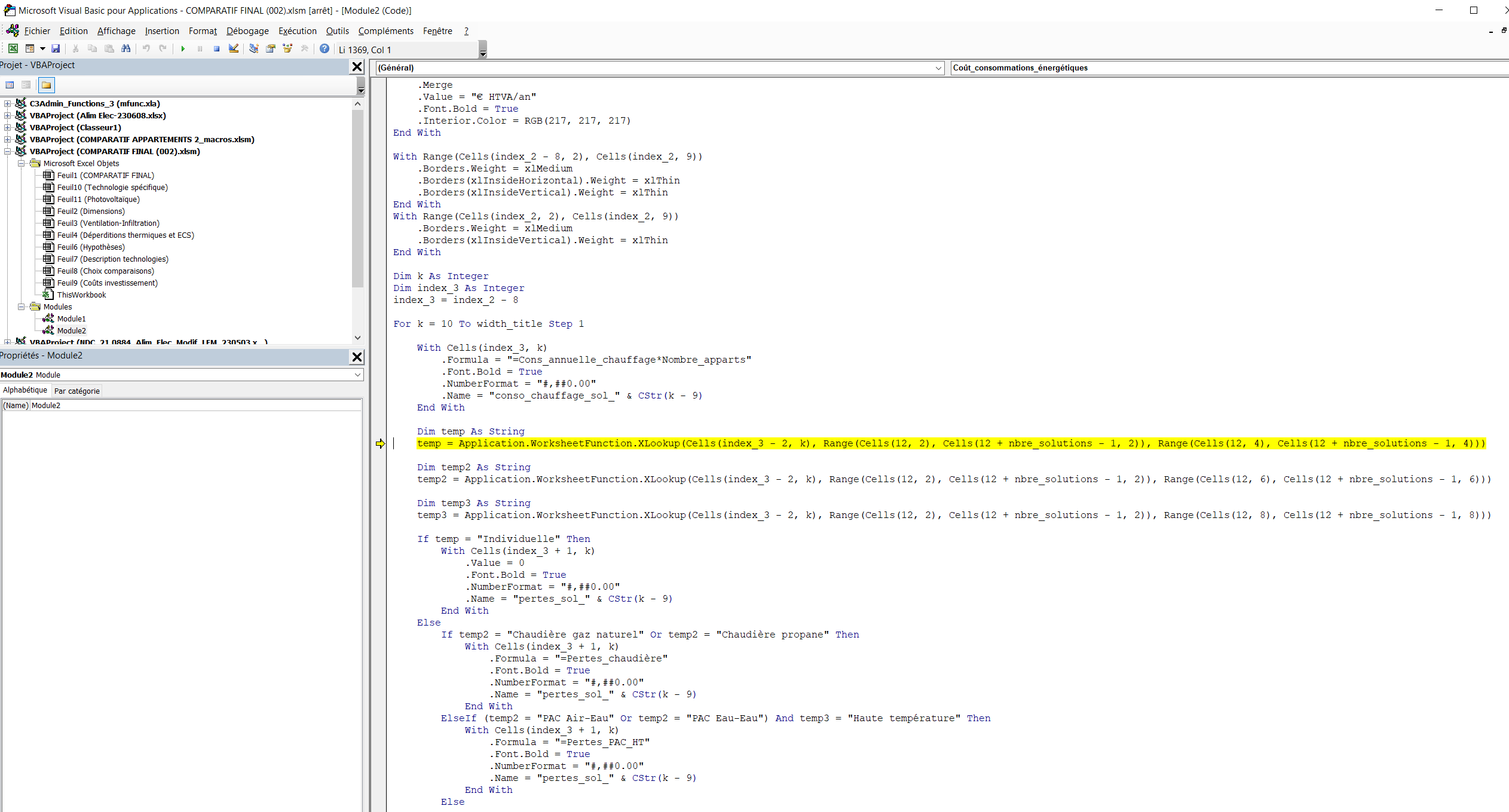Switch to the Par catégorie tab

(x=77, y=391)
